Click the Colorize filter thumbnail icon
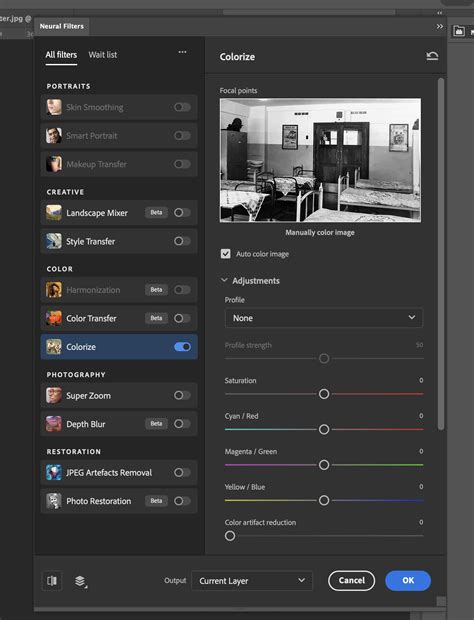474x620 pixels. 54,347
